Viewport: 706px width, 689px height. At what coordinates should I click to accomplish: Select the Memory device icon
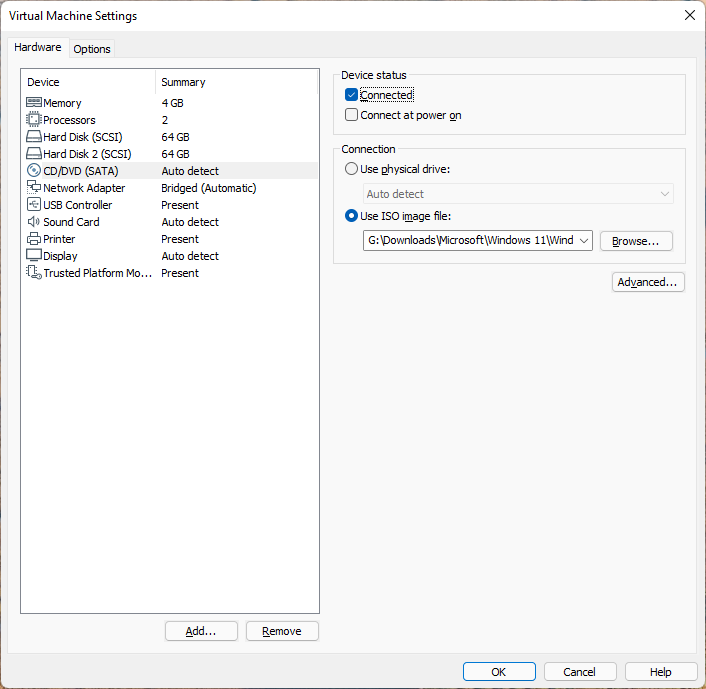34,103
